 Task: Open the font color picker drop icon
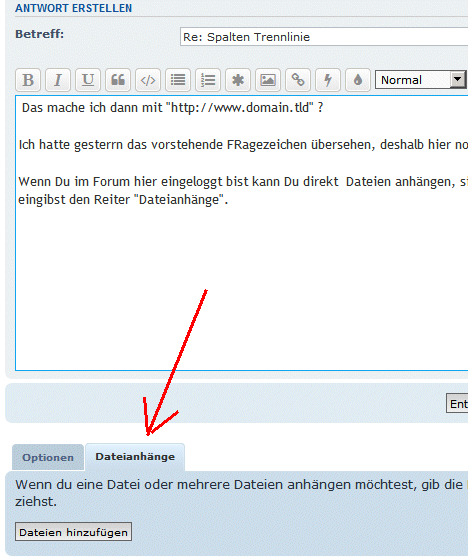(x=358, y=80)
